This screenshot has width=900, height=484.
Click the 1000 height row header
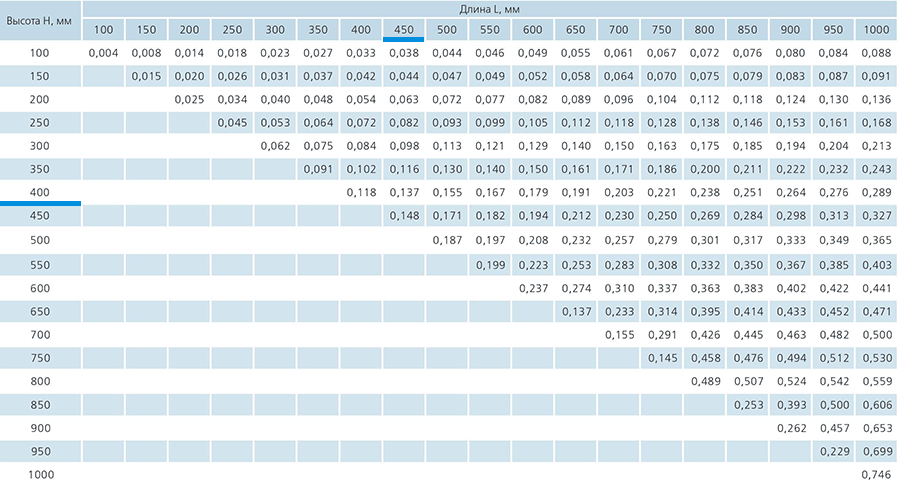click(40, 475)
